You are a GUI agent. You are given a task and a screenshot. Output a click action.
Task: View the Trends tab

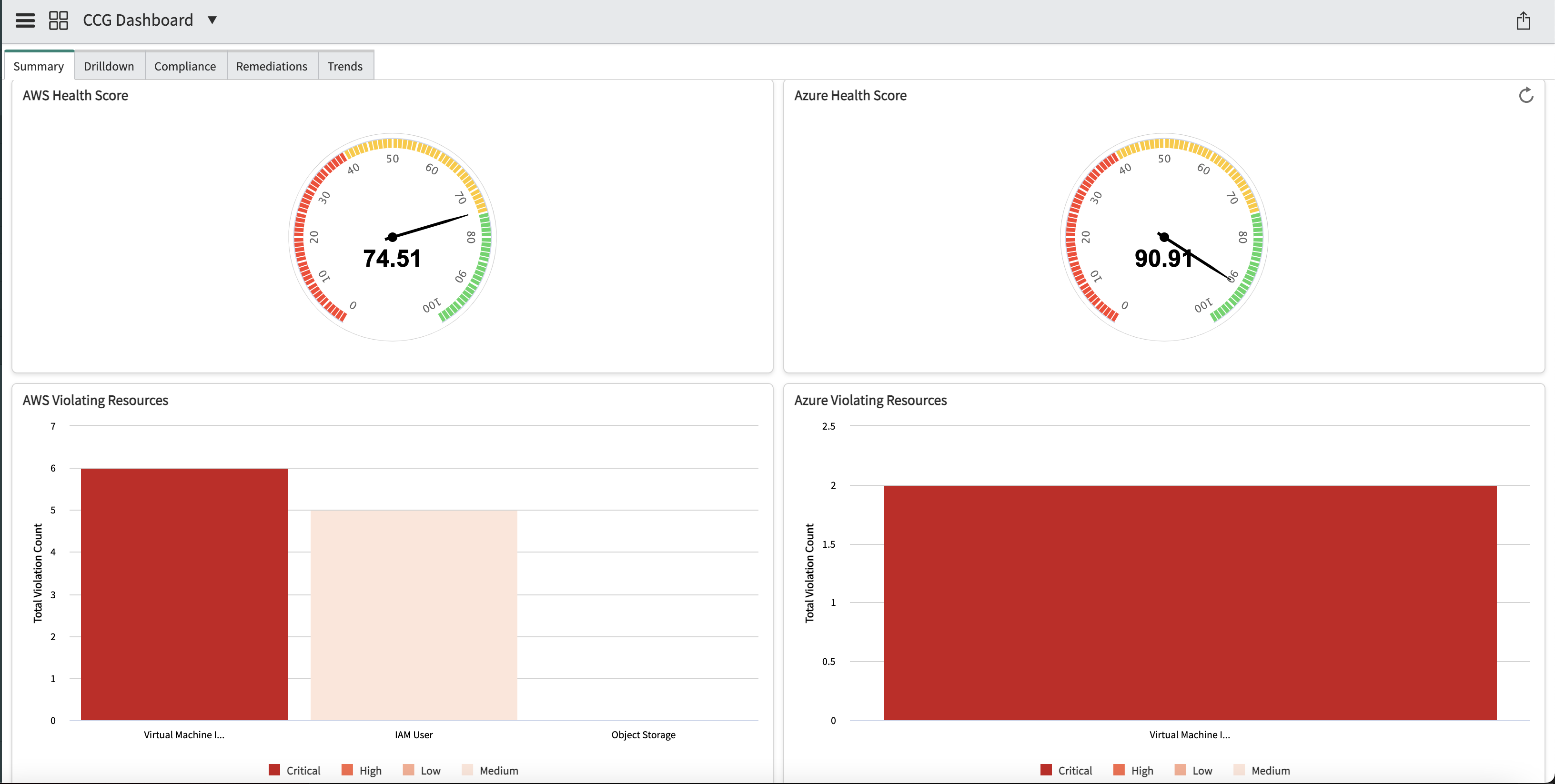pos(345,66)
